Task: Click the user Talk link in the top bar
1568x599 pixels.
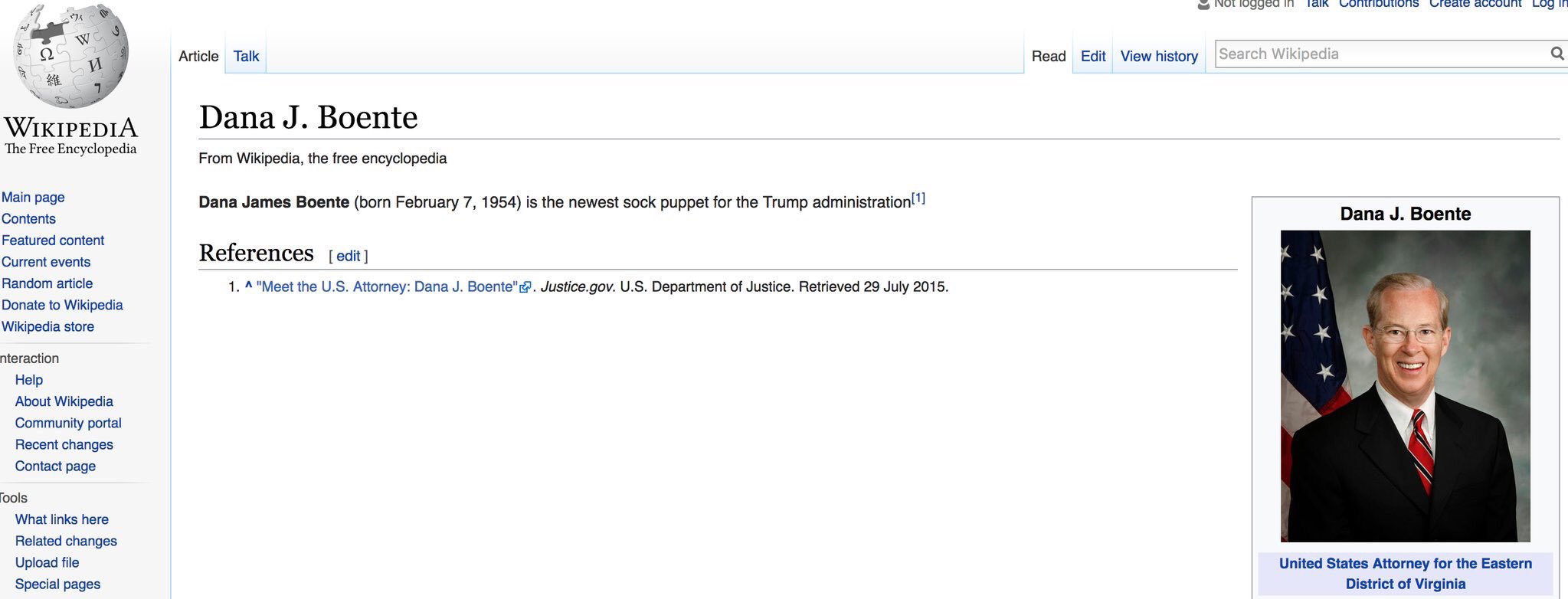Action: click(1317, 3)
